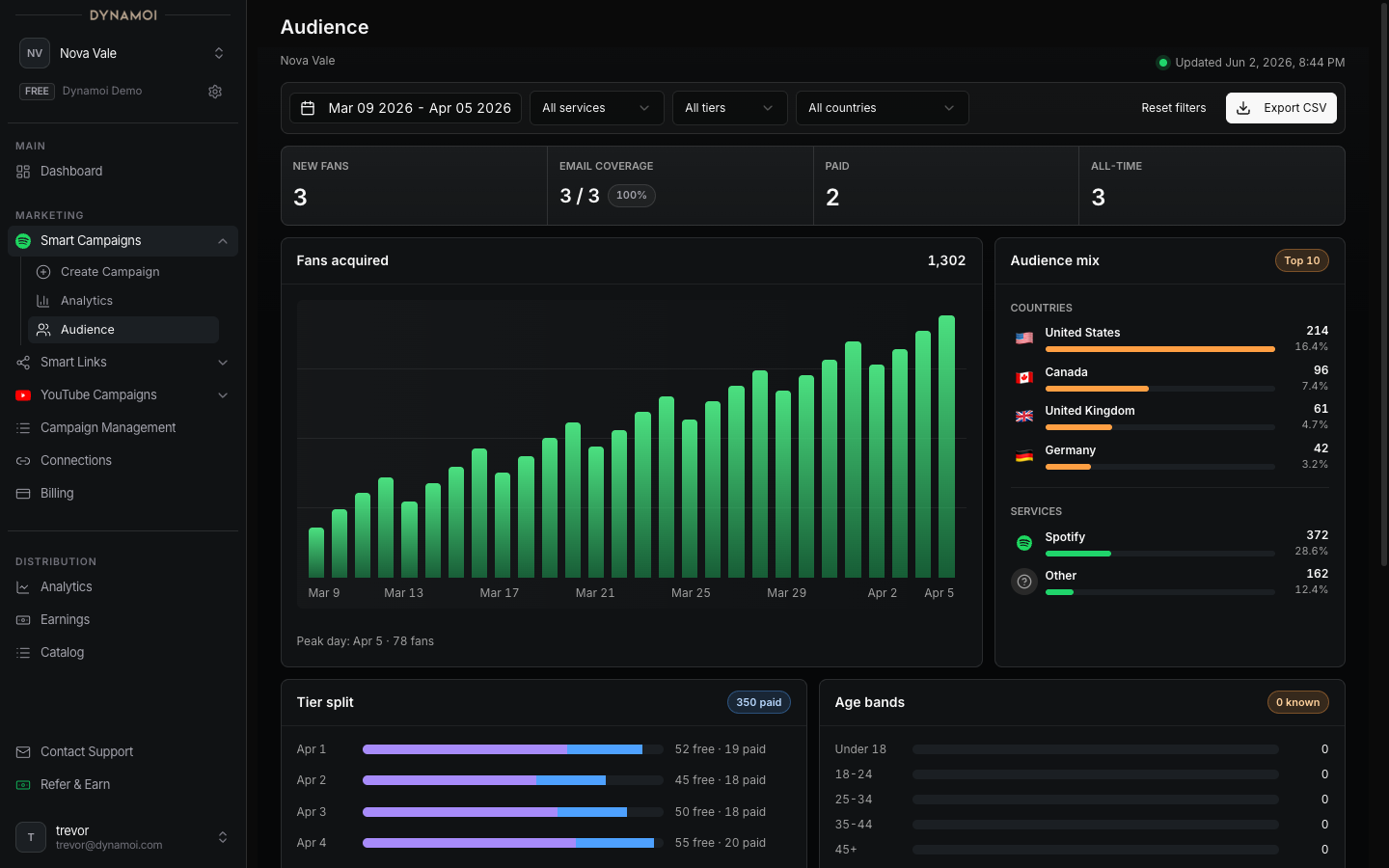Screen dimensions: 1389x868
Task: Open the All countries dropdown
Action: 883,108
